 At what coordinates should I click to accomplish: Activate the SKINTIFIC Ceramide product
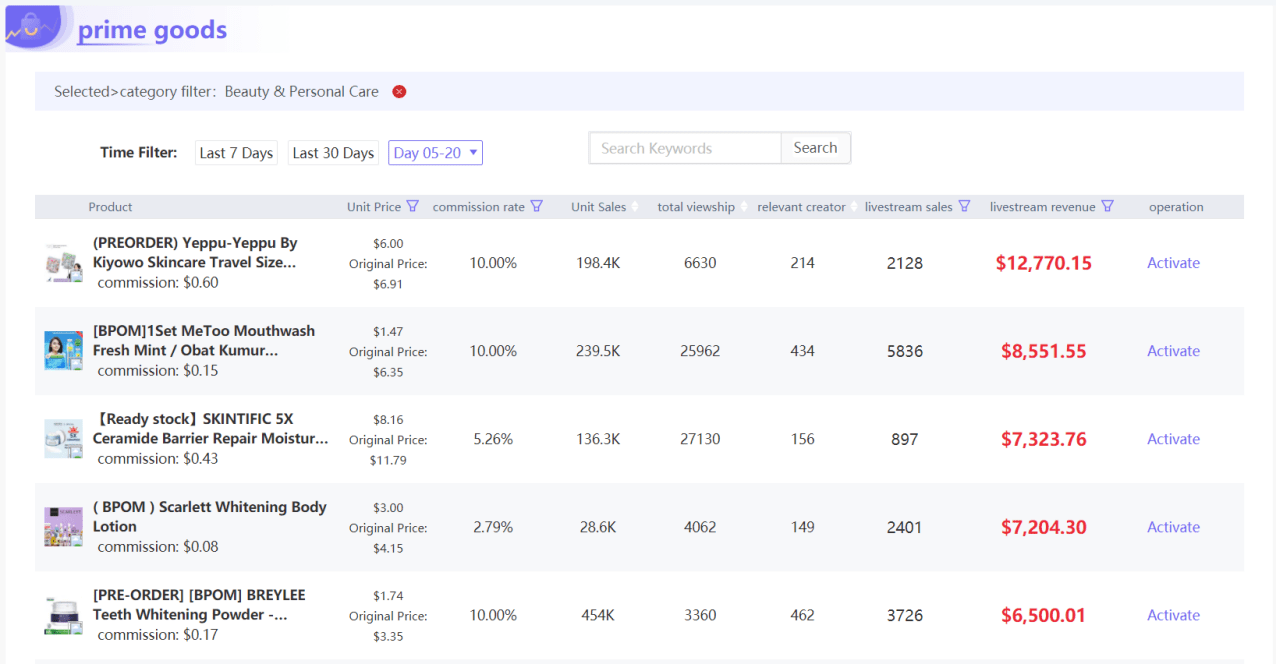[1173, 439]
